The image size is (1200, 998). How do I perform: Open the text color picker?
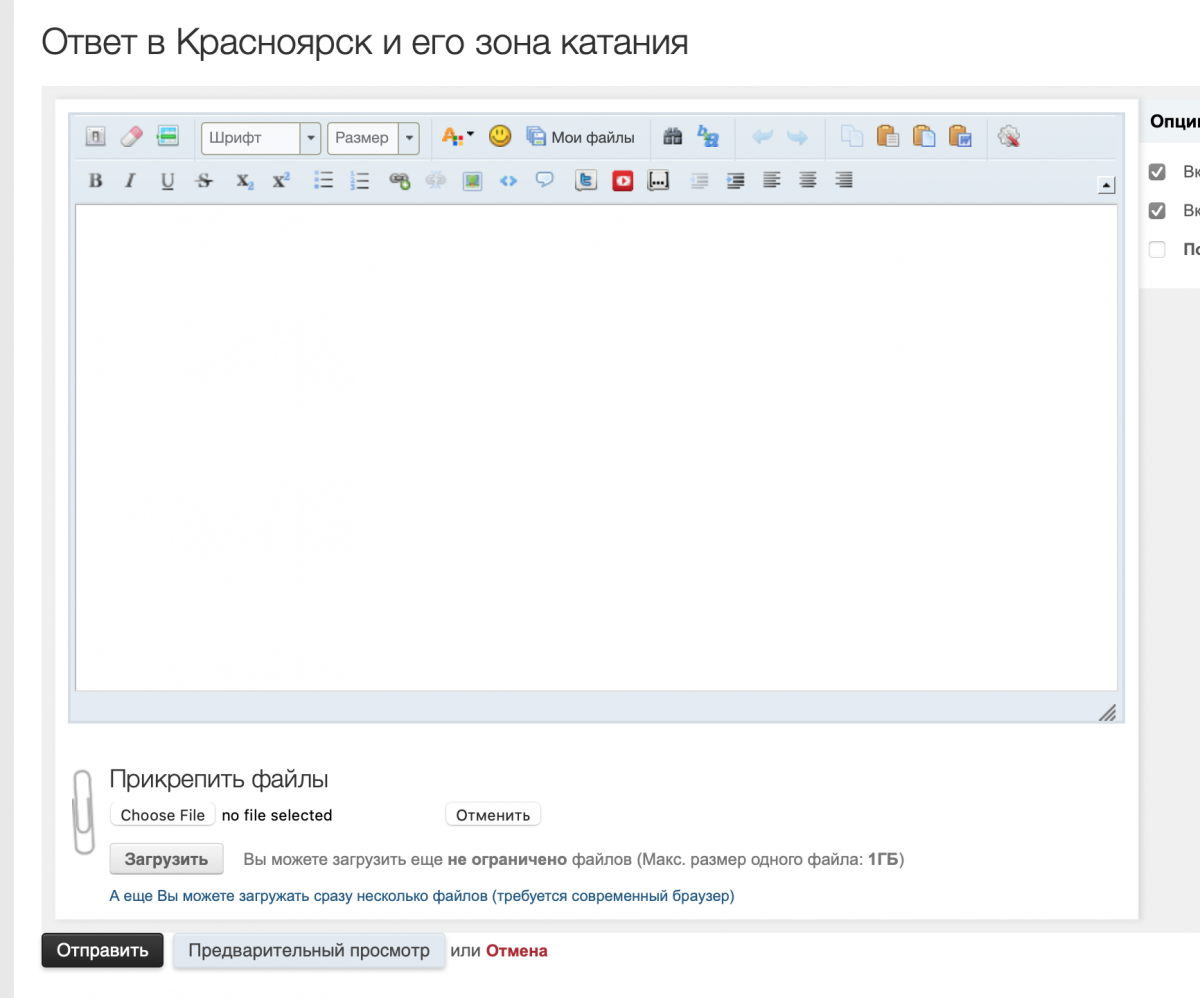[x=458, y=137]
